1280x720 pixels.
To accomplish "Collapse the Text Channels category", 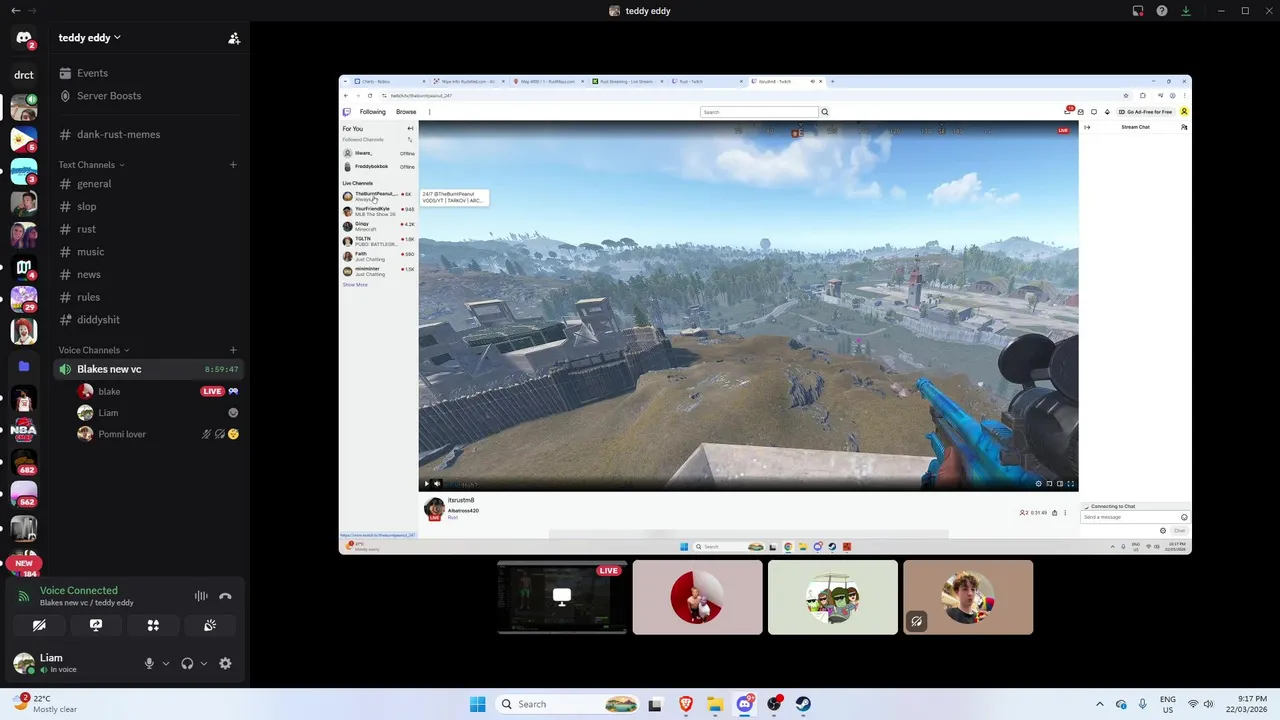I will (x=91, y=165).
